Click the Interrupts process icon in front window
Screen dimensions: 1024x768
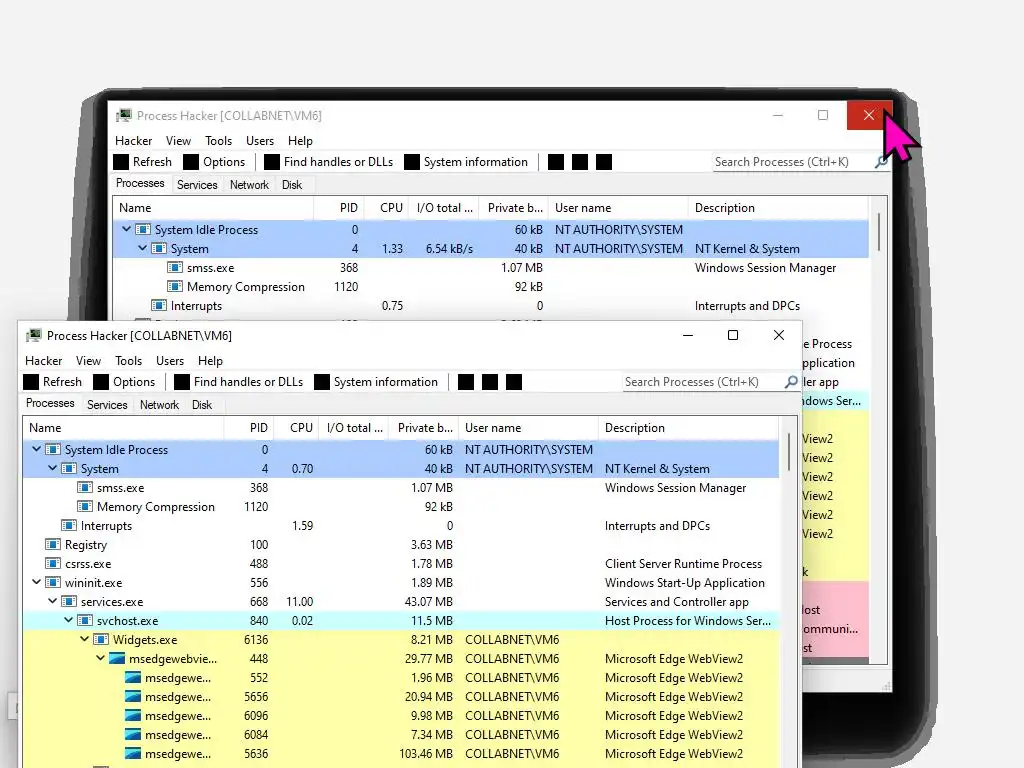(69, 526)
